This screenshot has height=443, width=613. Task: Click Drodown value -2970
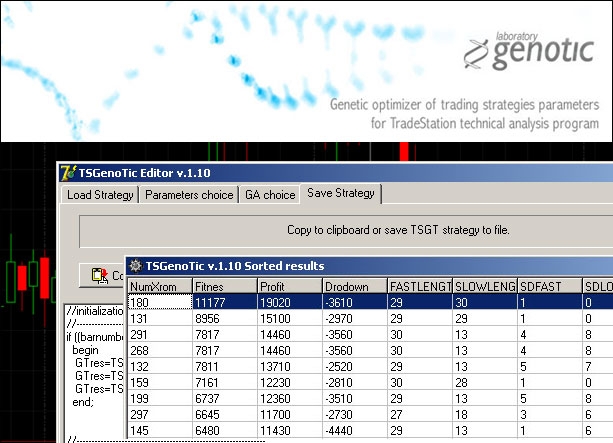point(339,319)
